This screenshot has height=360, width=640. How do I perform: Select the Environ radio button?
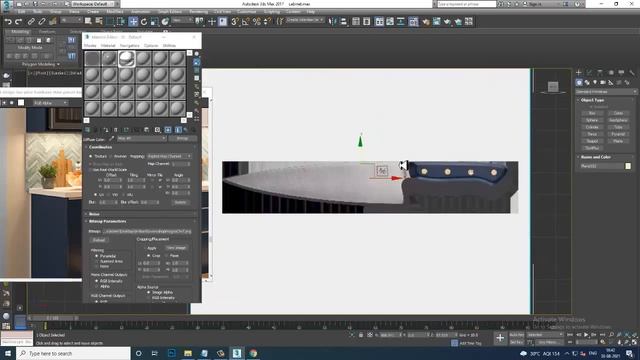111,156
